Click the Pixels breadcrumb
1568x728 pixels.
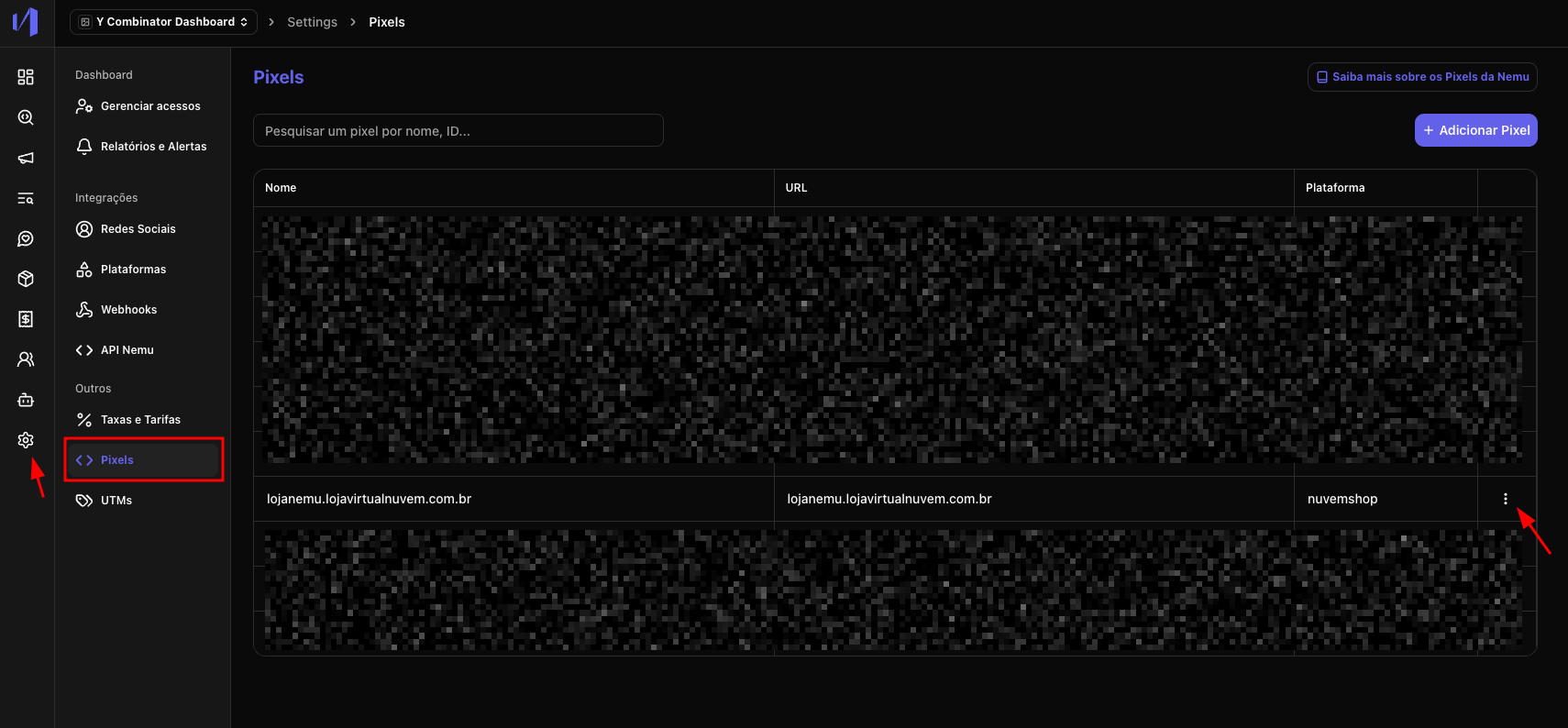point(387,22)
